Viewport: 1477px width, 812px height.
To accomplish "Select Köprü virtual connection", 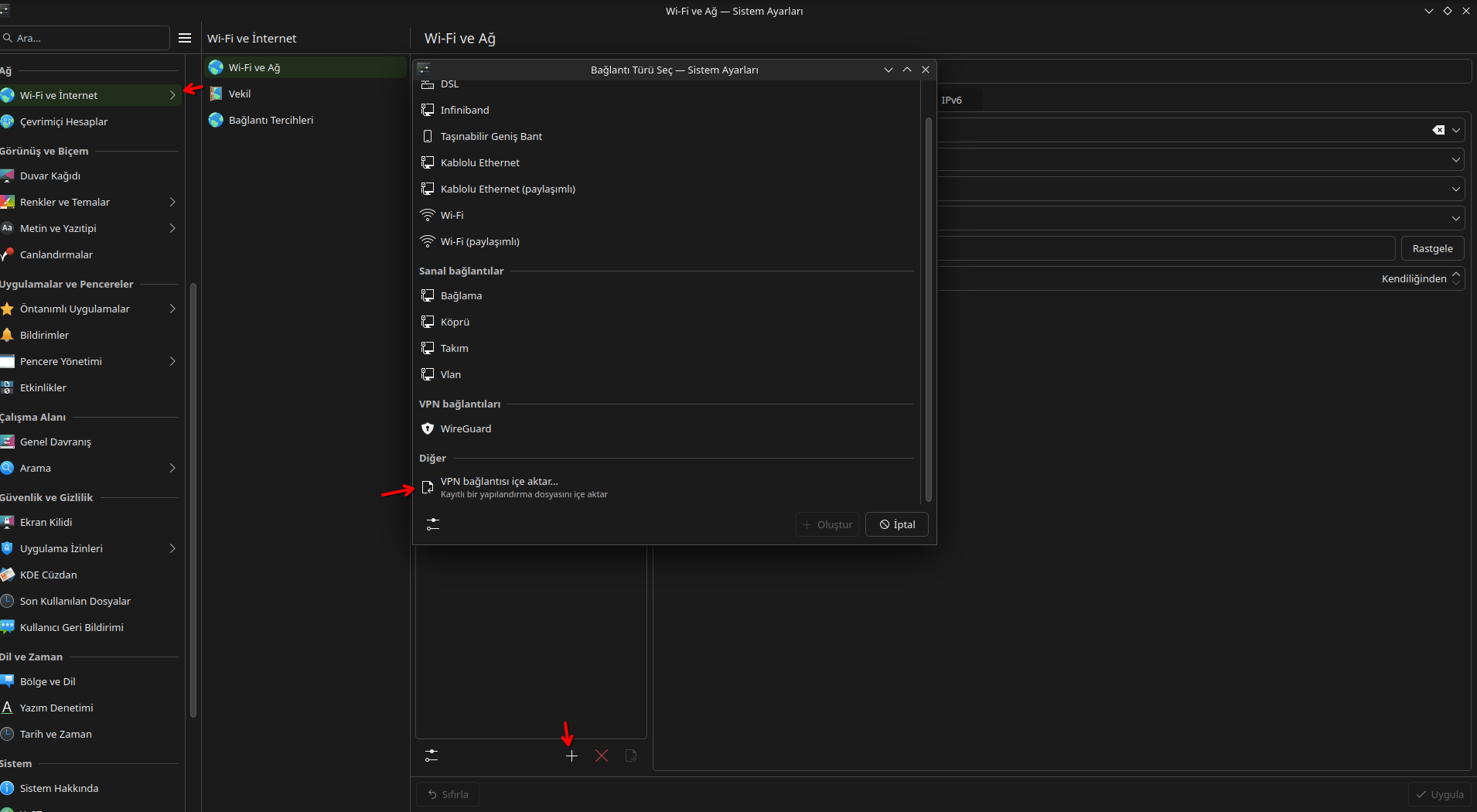I will click(667, 322).
